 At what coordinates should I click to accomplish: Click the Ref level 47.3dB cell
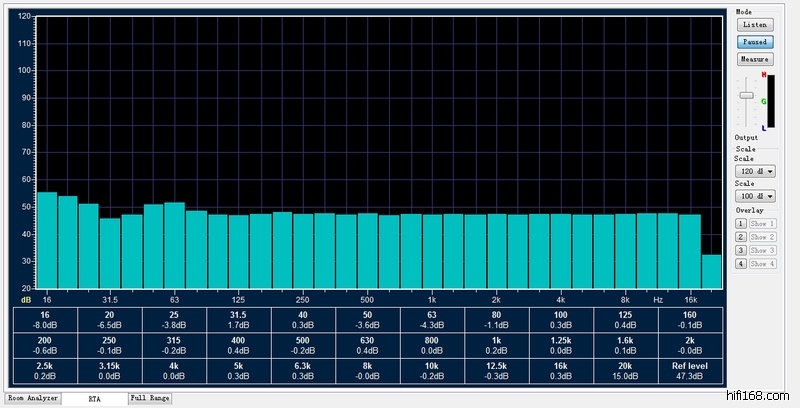point(689,371)
